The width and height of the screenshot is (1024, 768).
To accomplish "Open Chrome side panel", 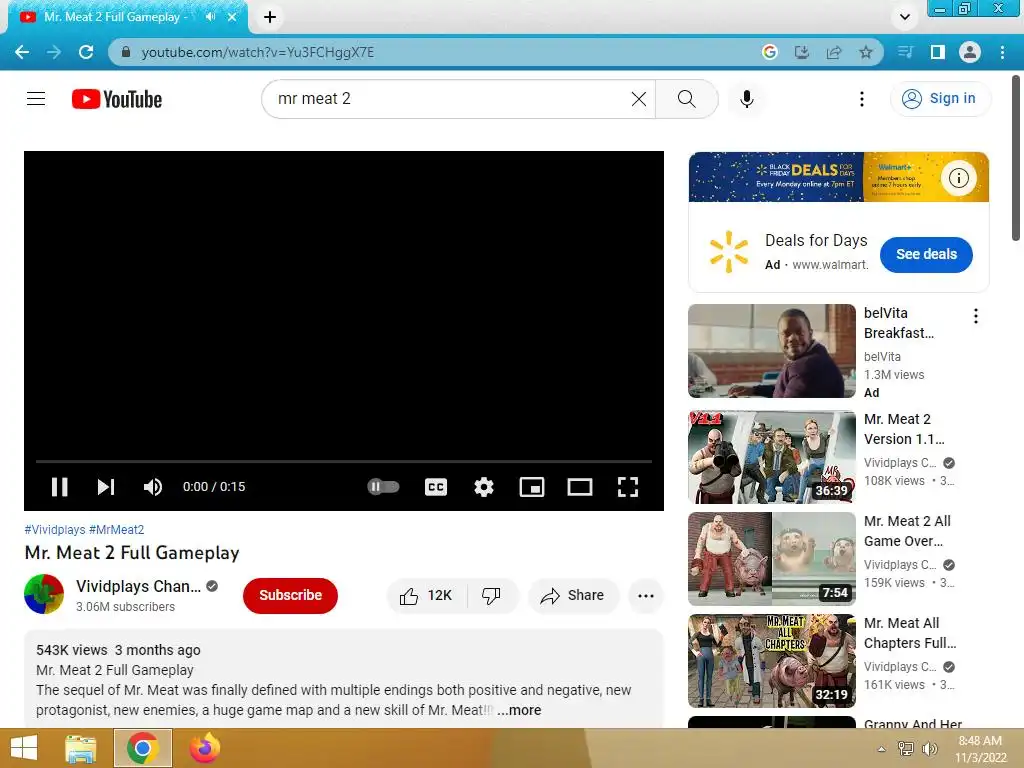I will click(x=938, y=52).
